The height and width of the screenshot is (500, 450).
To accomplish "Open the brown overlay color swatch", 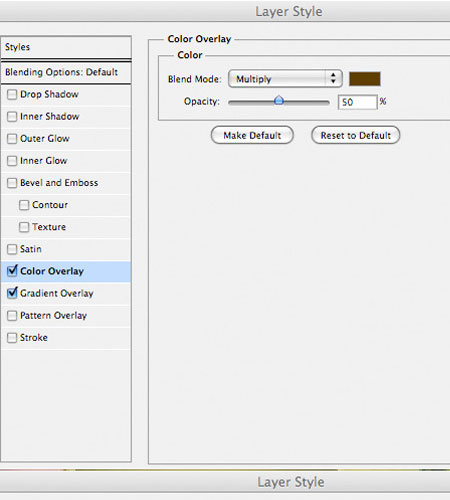I will (364, 79).
